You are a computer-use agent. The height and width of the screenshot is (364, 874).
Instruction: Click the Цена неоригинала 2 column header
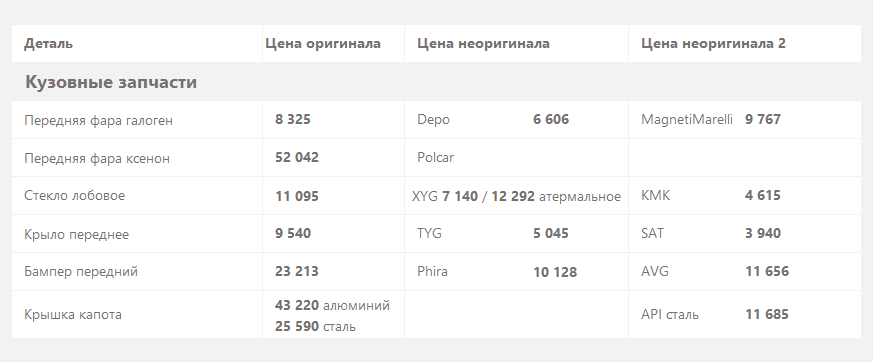713,43
